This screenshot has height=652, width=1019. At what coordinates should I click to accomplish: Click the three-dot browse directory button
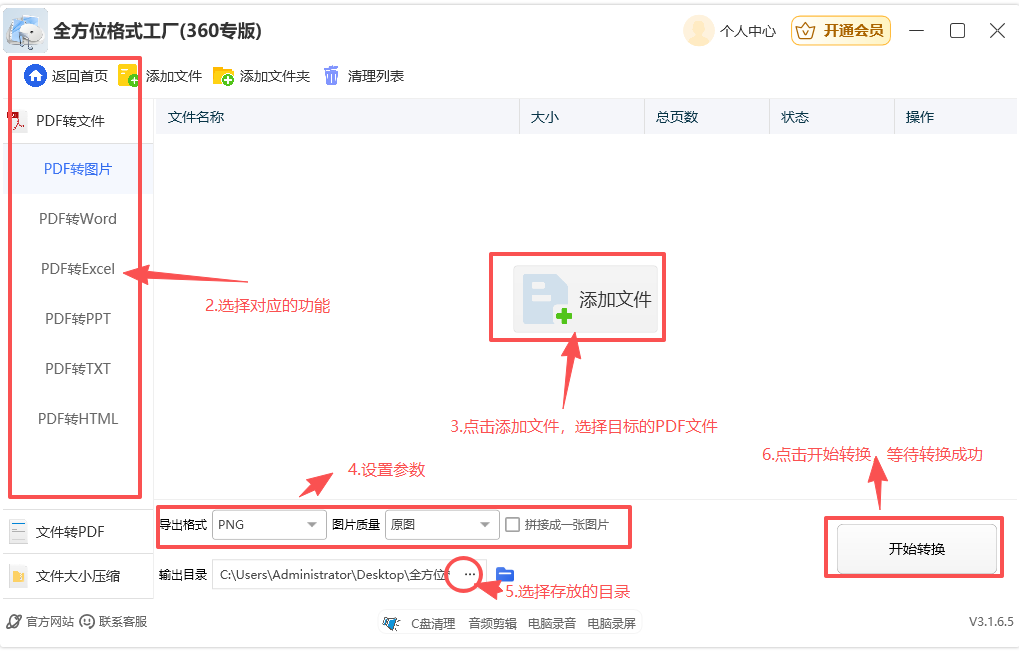point(470,574)
